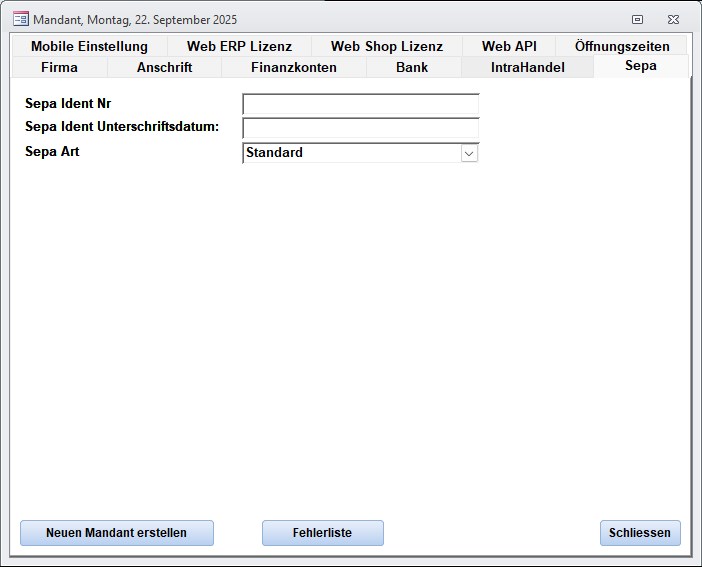View the Bank tab
702x567 pixels.
coord(412,67)
